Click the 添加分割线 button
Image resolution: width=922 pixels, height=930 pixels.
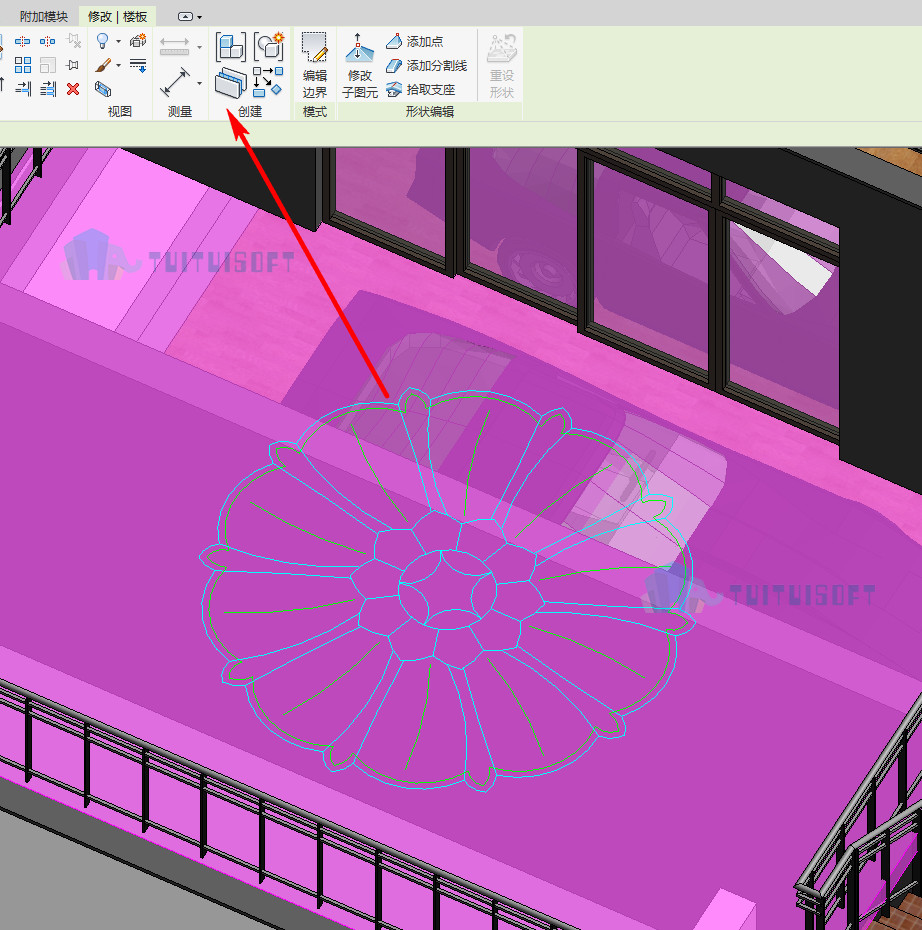[x=426, y=65]
